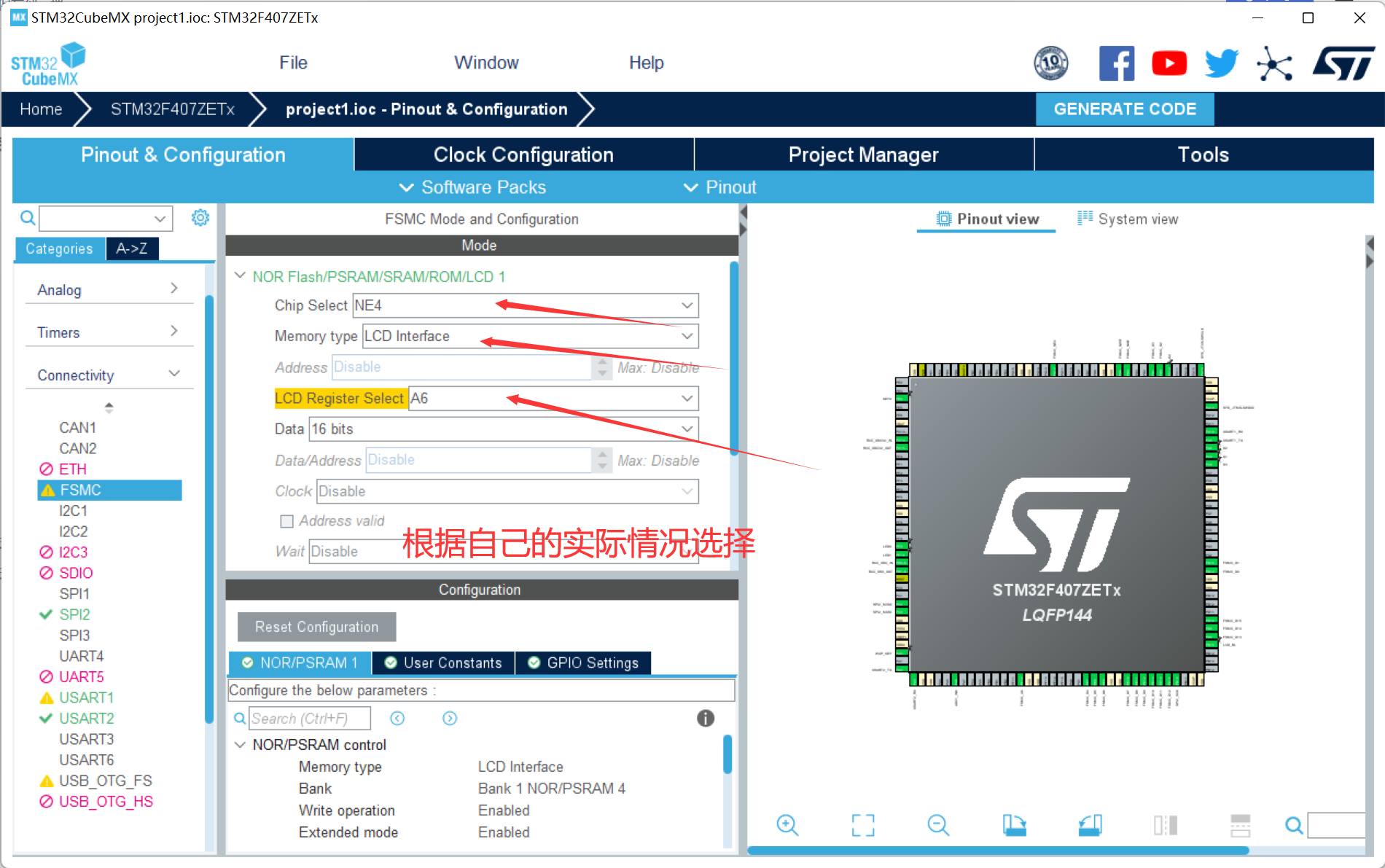Click the Mode panel vertical scrollbar
Screen dimensions: 1385x868
click(733, 357)
